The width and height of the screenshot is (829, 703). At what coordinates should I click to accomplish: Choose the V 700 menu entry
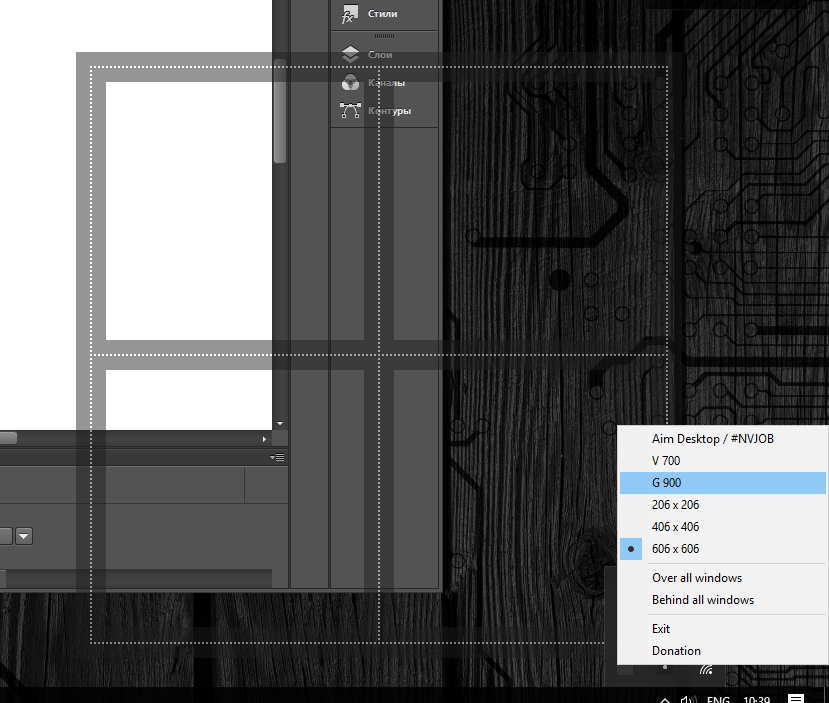click(x=722, y=460)
